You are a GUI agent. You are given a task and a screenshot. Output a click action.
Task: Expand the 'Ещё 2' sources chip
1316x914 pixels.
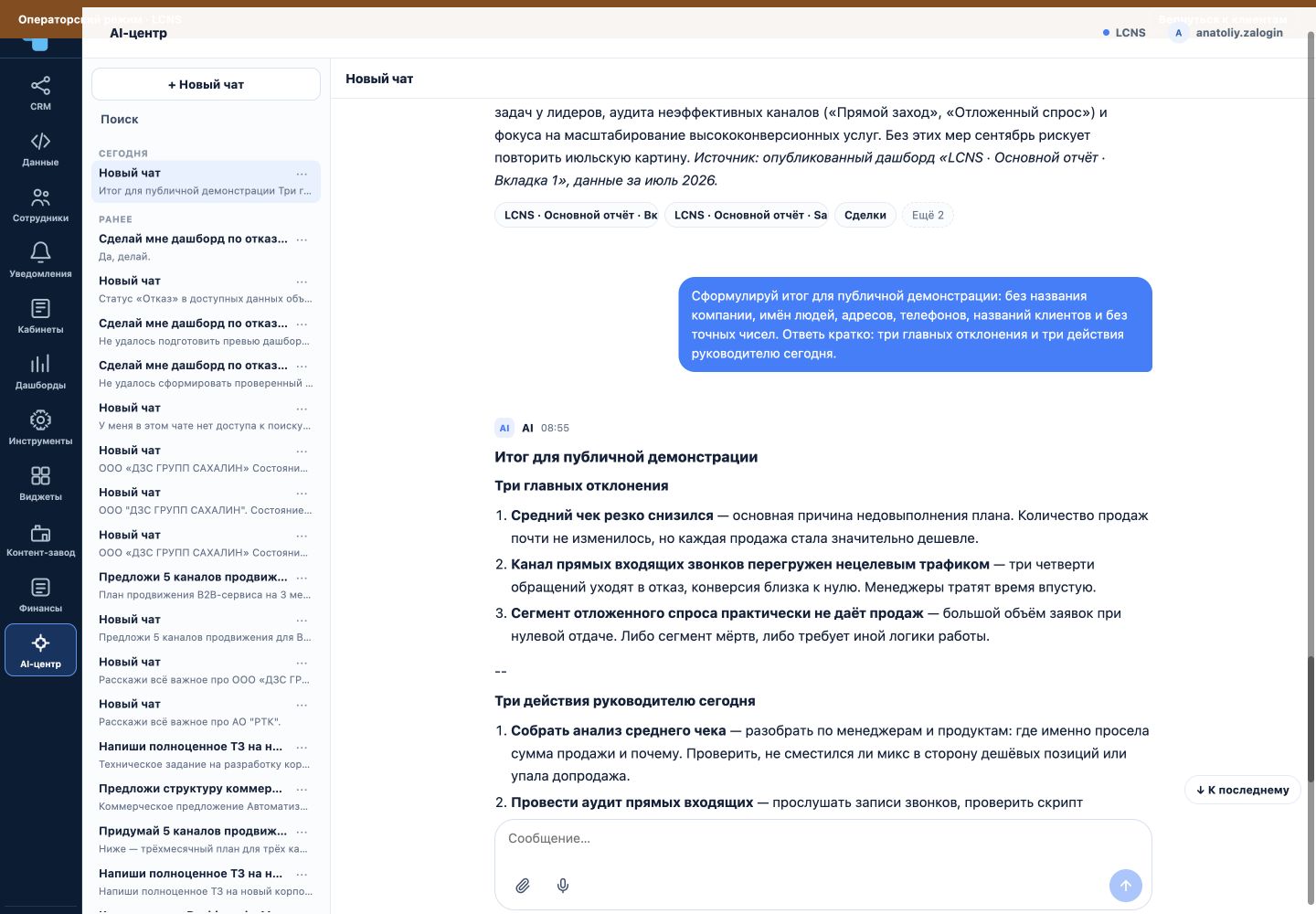(928, 216)
